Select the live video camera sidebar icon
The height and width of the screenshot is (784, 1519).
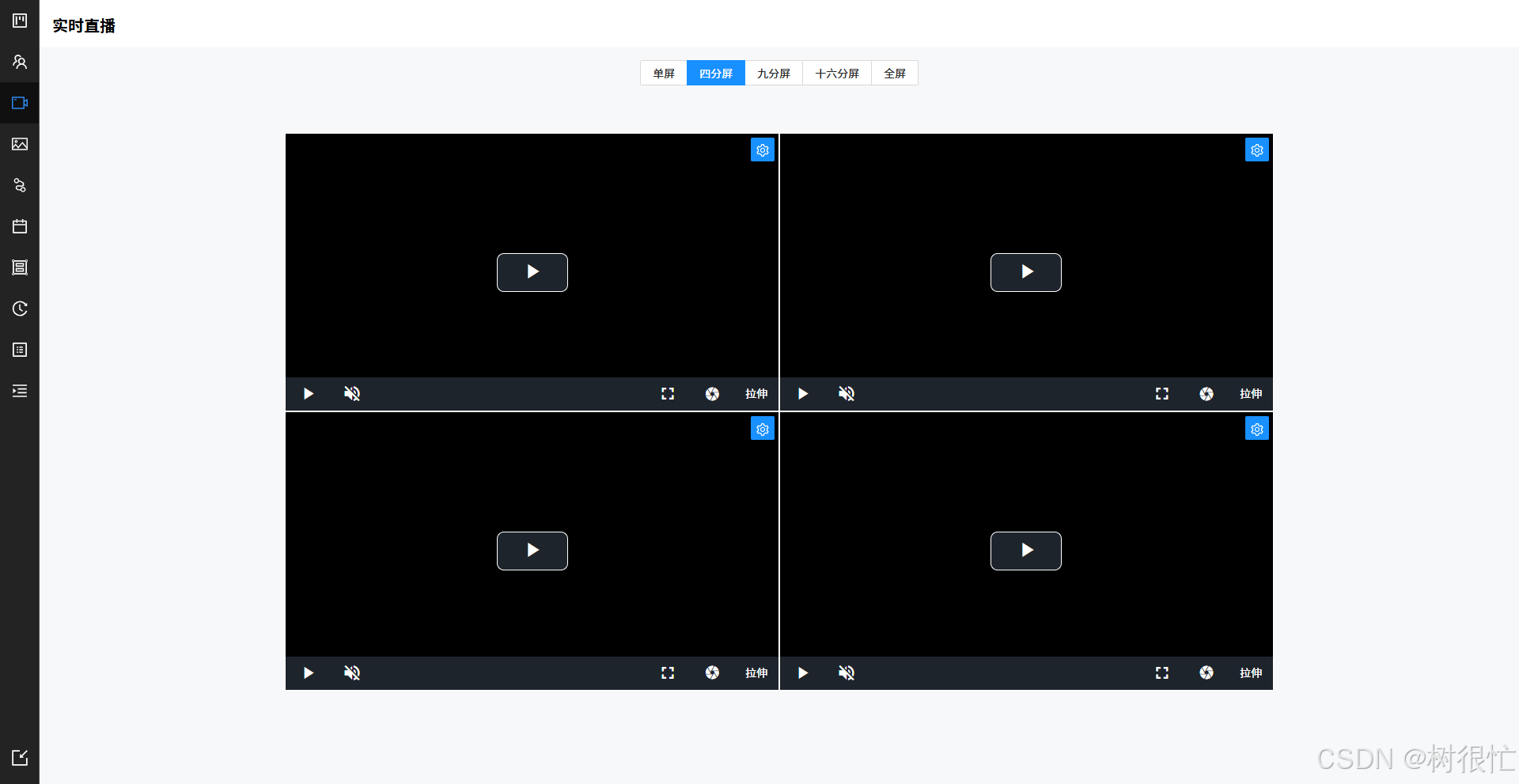coord(20,103)
